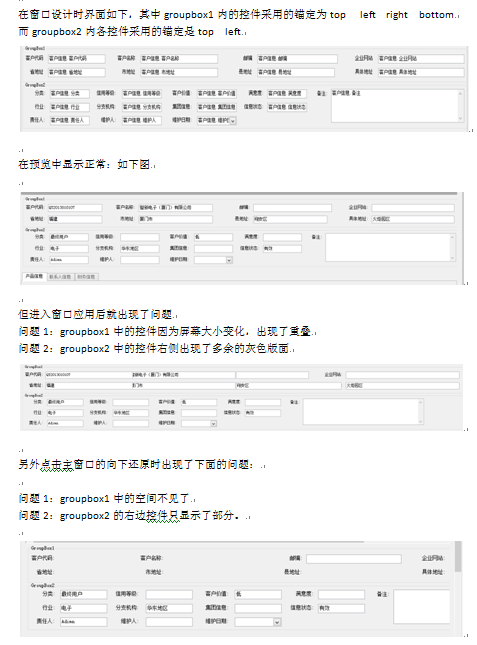Open the 维护日期 dropdown in the preview form
Viewport: 477px width, 645px height.
pos(229,260)
